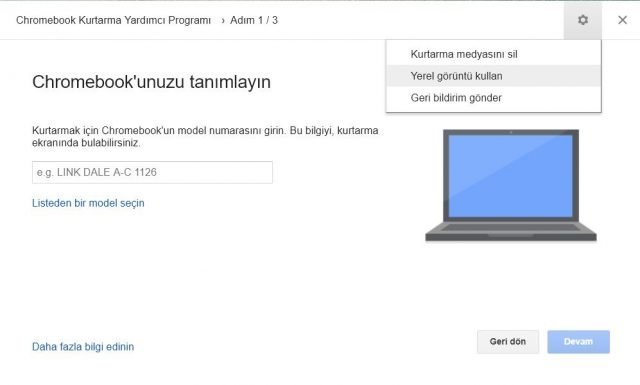Open the settings gear menu
This screenshot has height=385, width=640.
tap(582, 20)
